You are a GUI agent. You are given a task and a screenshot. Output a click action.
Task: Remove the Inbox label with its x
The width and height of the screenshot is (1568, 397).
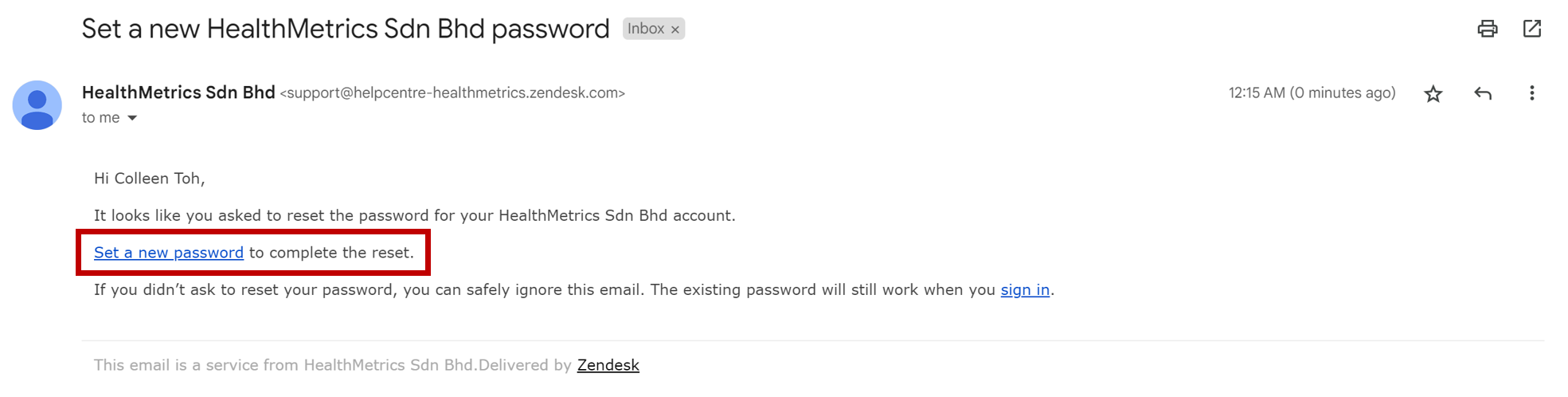675,29
